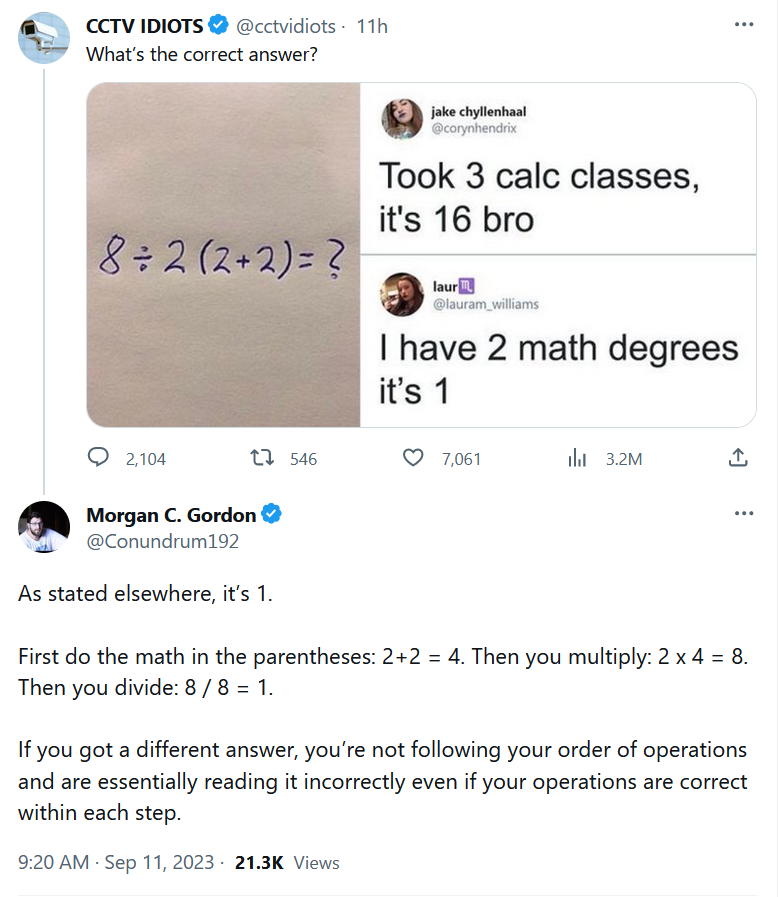The height and width of the screenshot is (897, 780).
Task: Open the embedded image of quoted math tweets
Action: (x=558, y=255)
